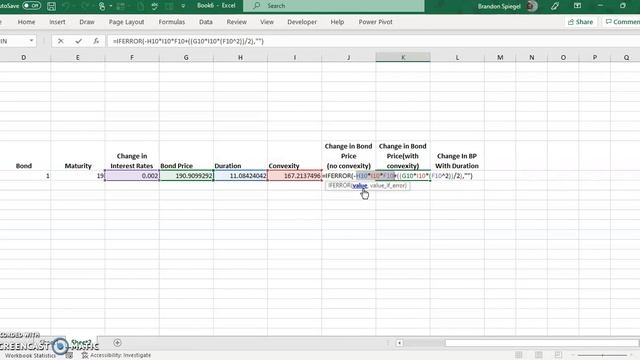
Task: Click the Save disk icon
Action: pos(51,6)
